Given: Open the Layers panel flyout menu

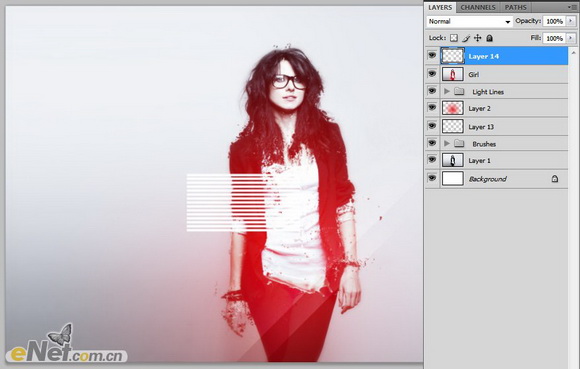Looking at the screenshot, I should coord(572,7).
